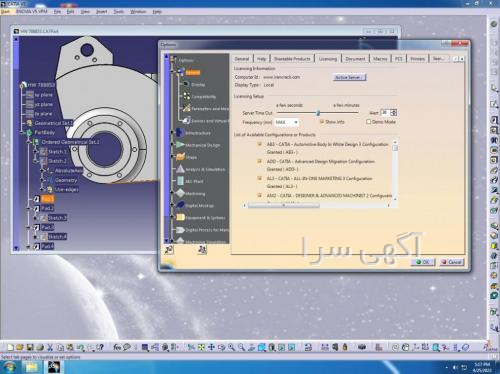Click the Shape category icon in Options tree
The width and height of the screenshot is (500, 374).
coord(180,157)
